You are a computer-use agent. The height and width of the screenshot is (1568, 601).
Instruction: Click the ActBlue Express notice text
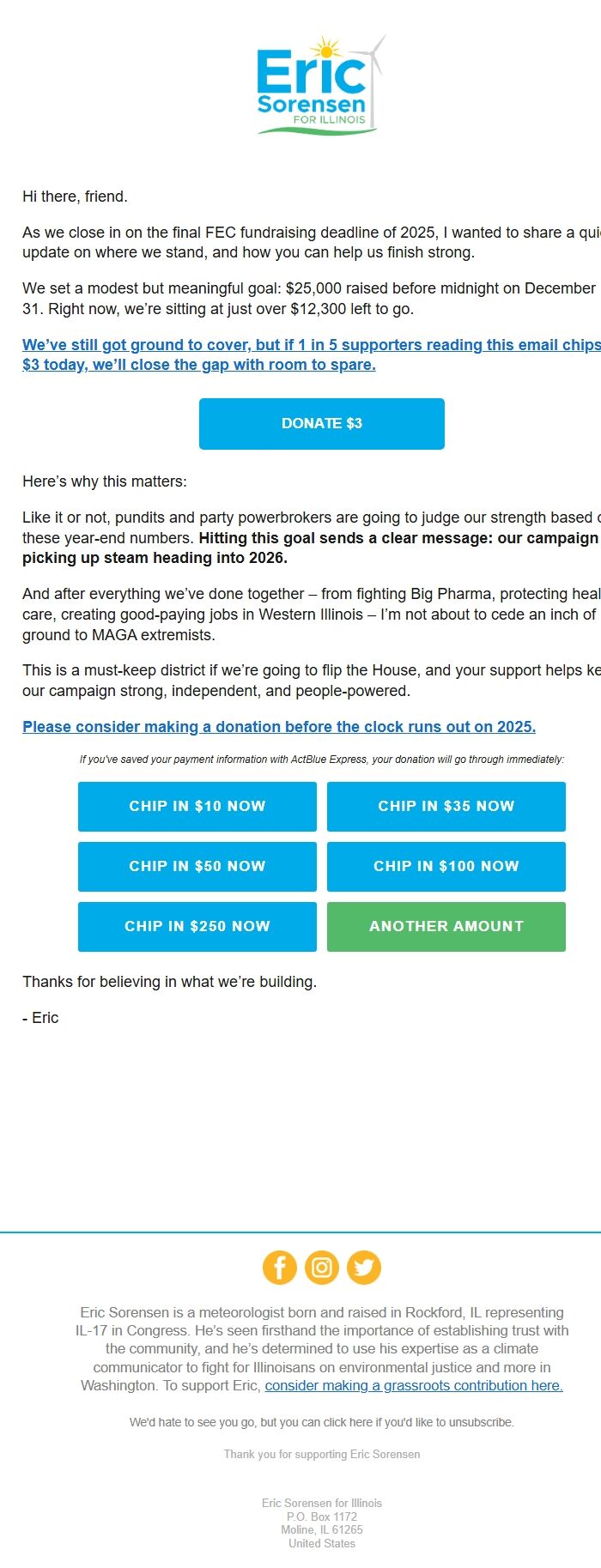[321, 760]
